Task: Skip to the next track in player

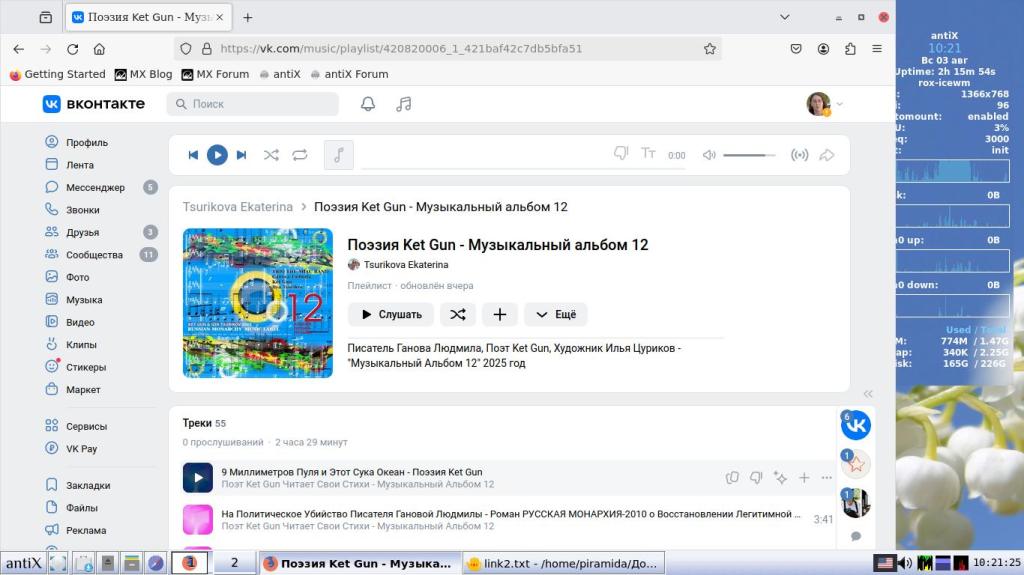Action: click(x=241, y=155)
